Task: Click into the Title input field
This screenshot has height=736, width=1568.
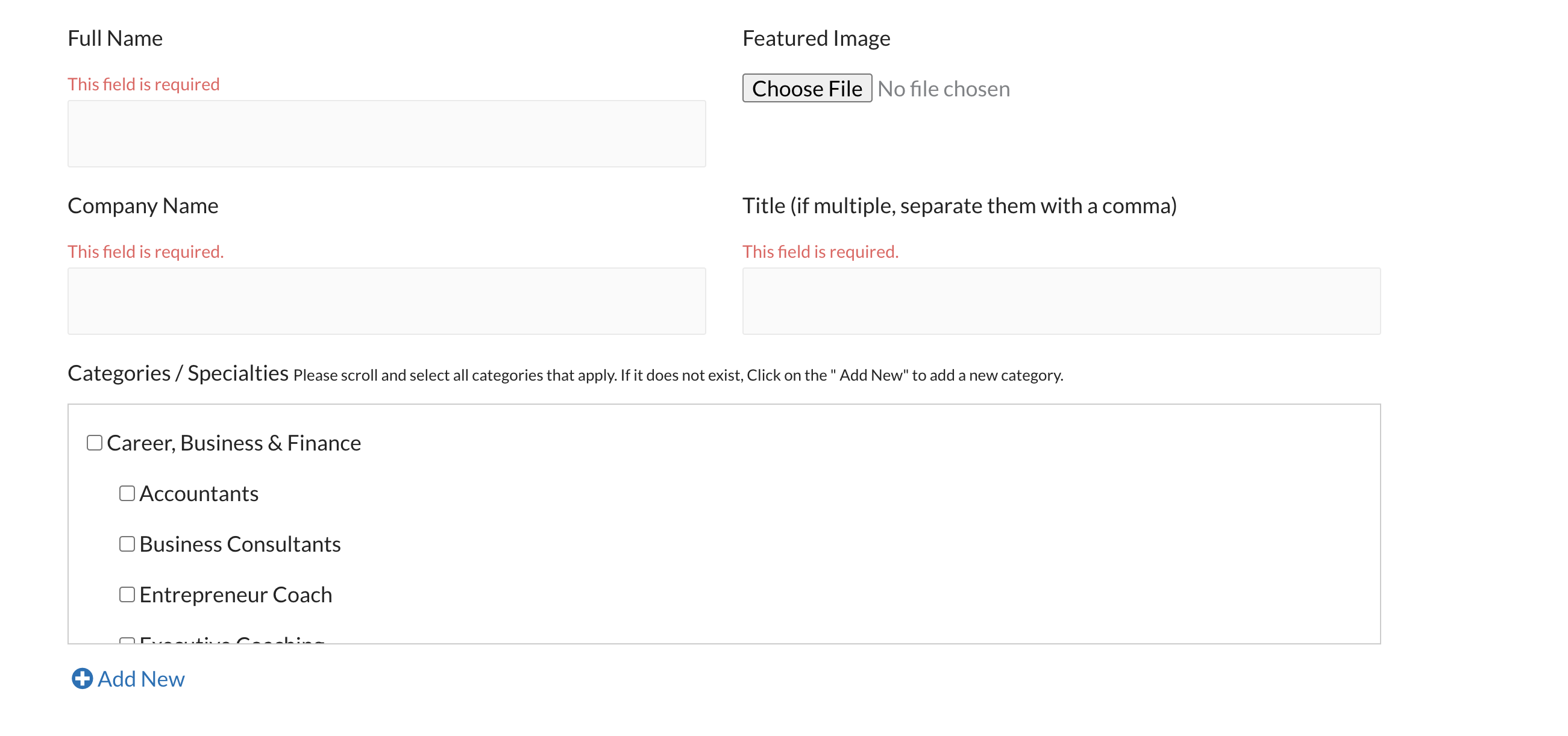Action: [x=1061, y=301]
